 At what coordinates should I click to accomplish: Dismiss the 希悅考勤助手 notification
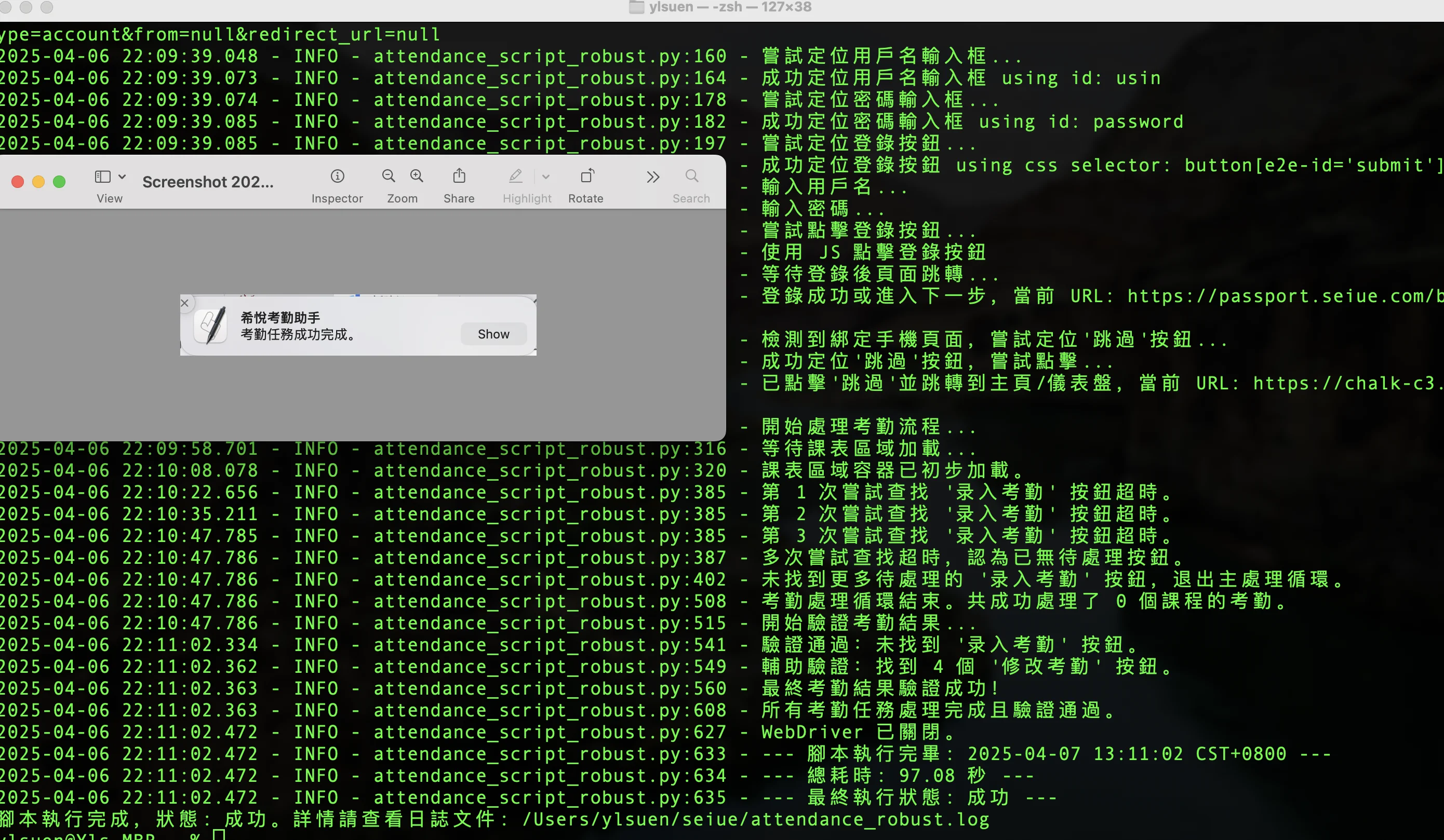(184, 303)
